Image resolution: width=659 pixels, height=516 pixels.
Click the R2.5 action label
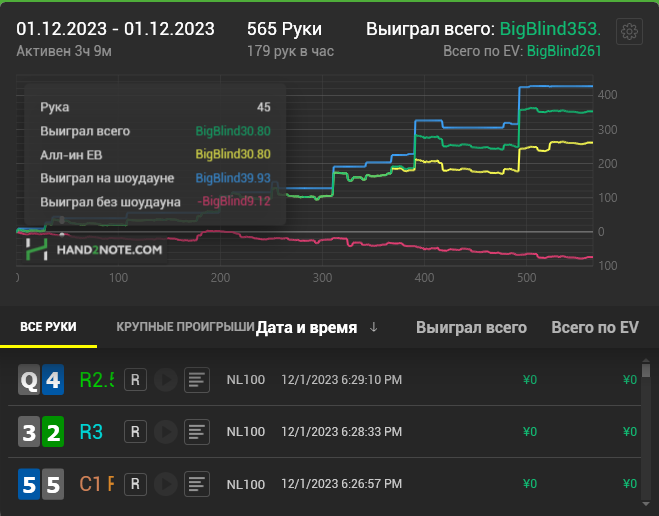(97, 380)
